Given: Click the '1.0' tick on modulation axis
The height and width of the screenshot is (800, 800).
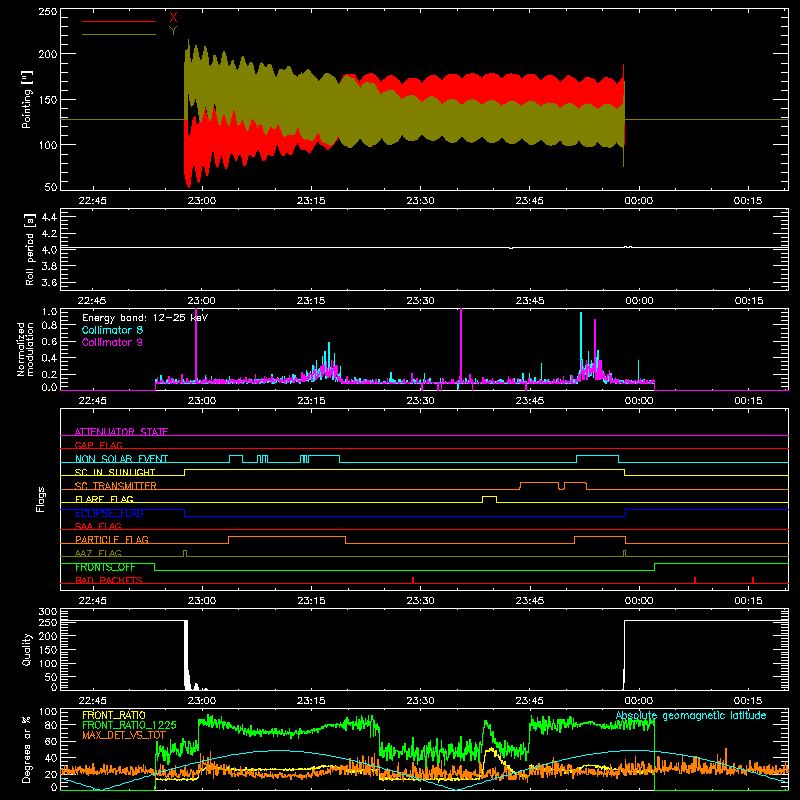Looking at the screenshot, I should click(49, 312).
